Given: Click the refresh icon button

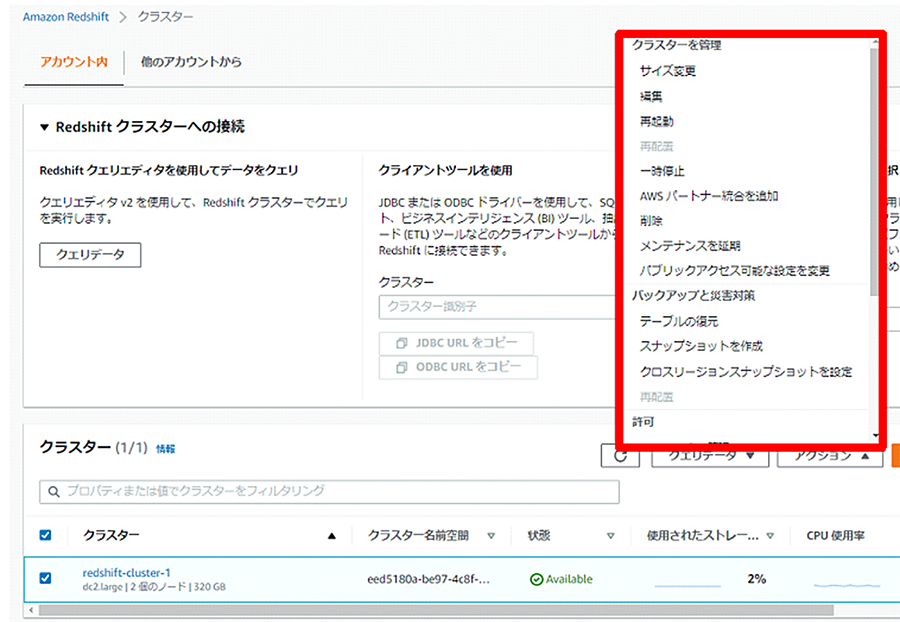Looking at the screenshot, I should click(x=620, y=456).
